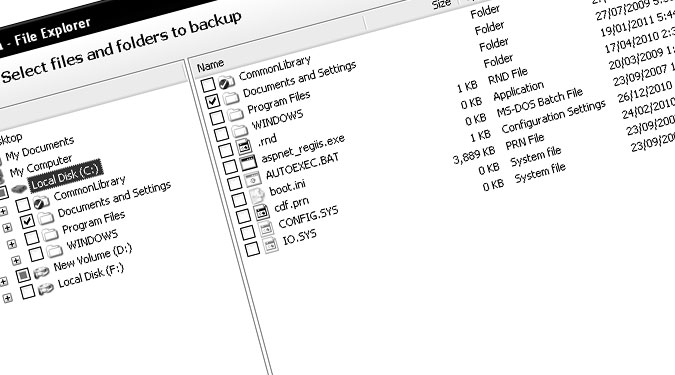Select the WINDOWS label in the folder tree
This screenshot has height=375, width=675.
point(92,240)
